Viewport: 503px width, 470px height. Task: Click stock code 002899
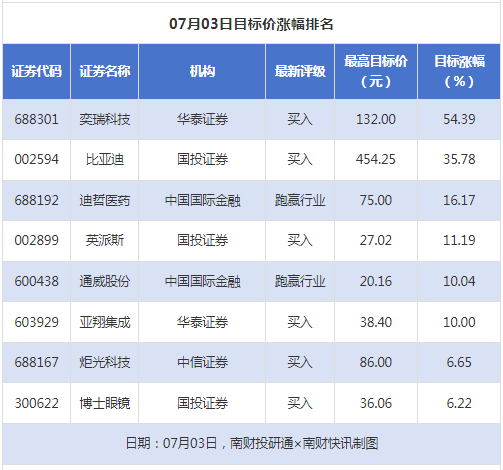[x=37, y=240]
